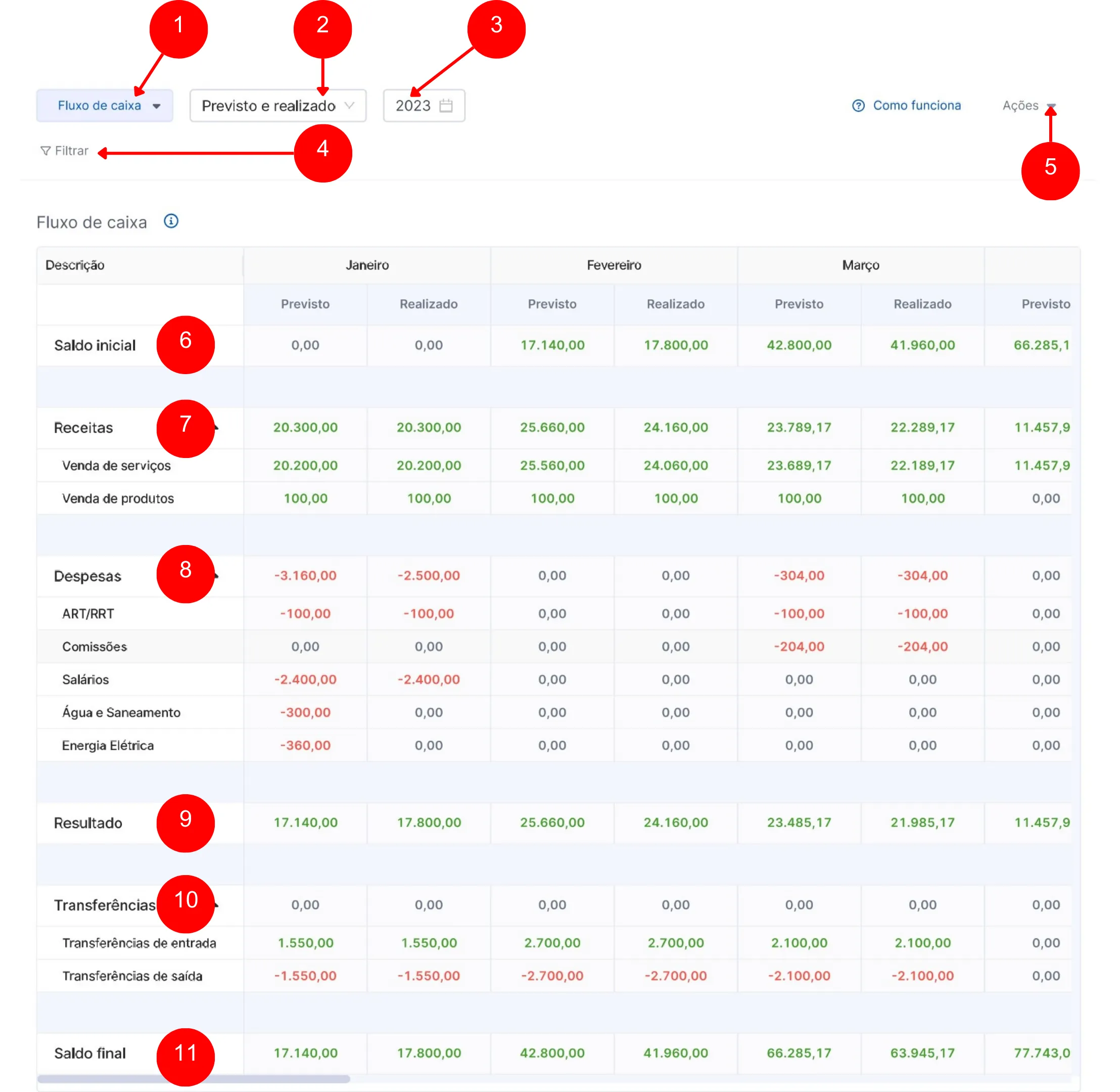Select the Saldo final row label
The image size is (1120, 1092).
[x=89, y=1054]
